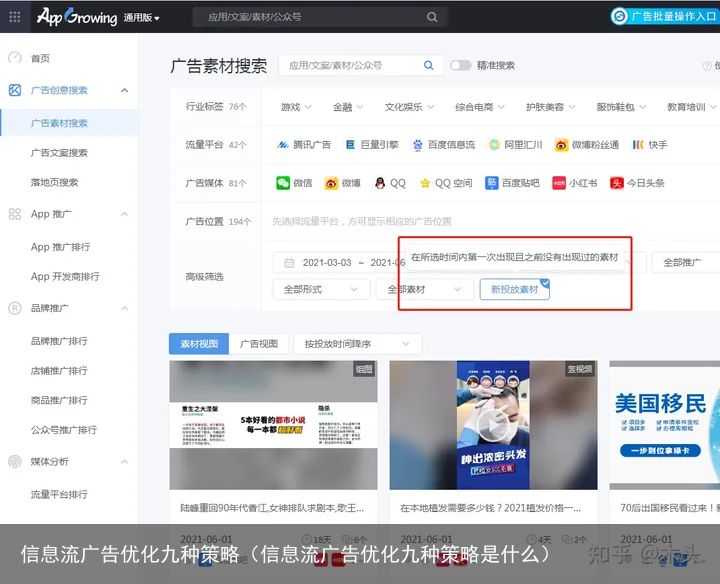The width and height of the screenshot is (720, 584).
Task: Click the top bar search magnifier icon
Action: pyautogui.click(x=432, y=17)
